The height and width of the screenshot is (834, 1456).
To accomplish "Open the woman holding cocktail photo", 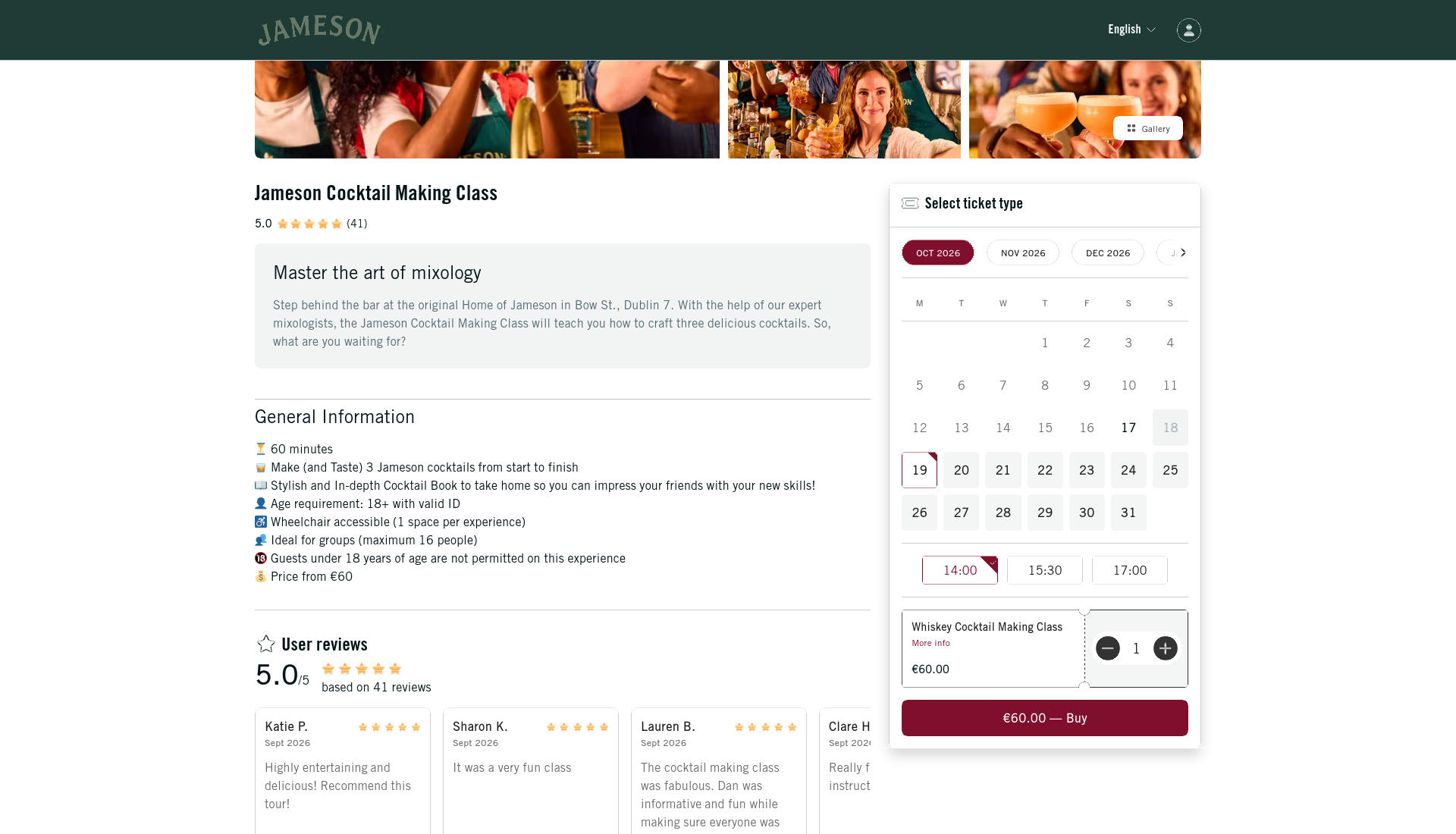I will [x=844, y=109].
